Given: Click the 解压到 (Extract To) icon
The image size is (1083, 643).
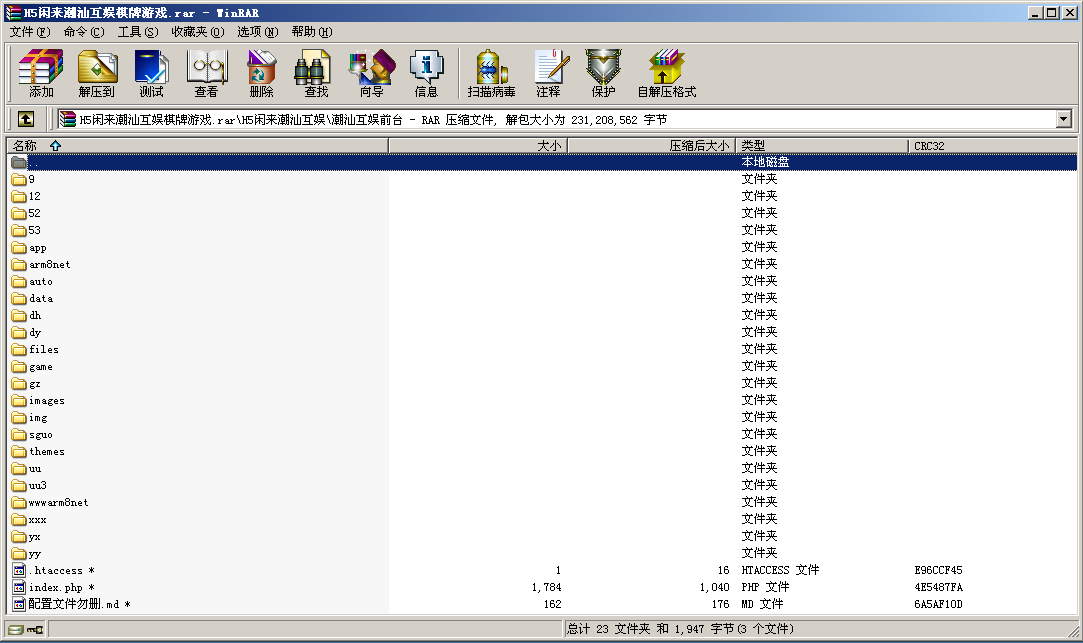Looking at the screenshot, I should point(96,74).
